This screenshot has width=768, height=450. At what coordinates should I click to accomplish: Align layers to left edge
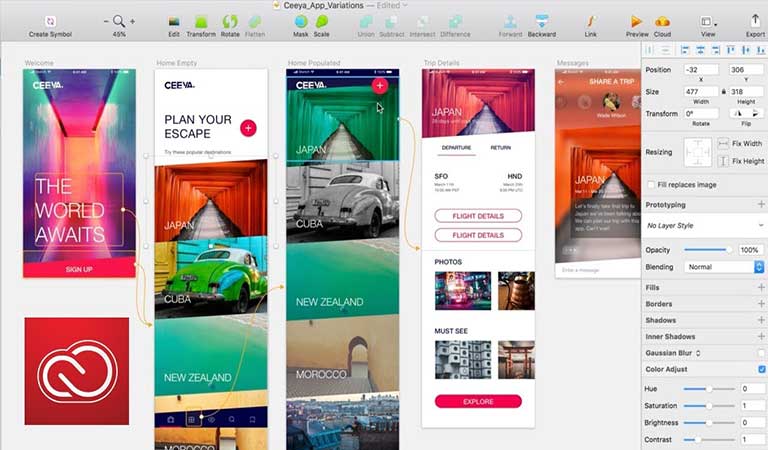tap(685, 50)
